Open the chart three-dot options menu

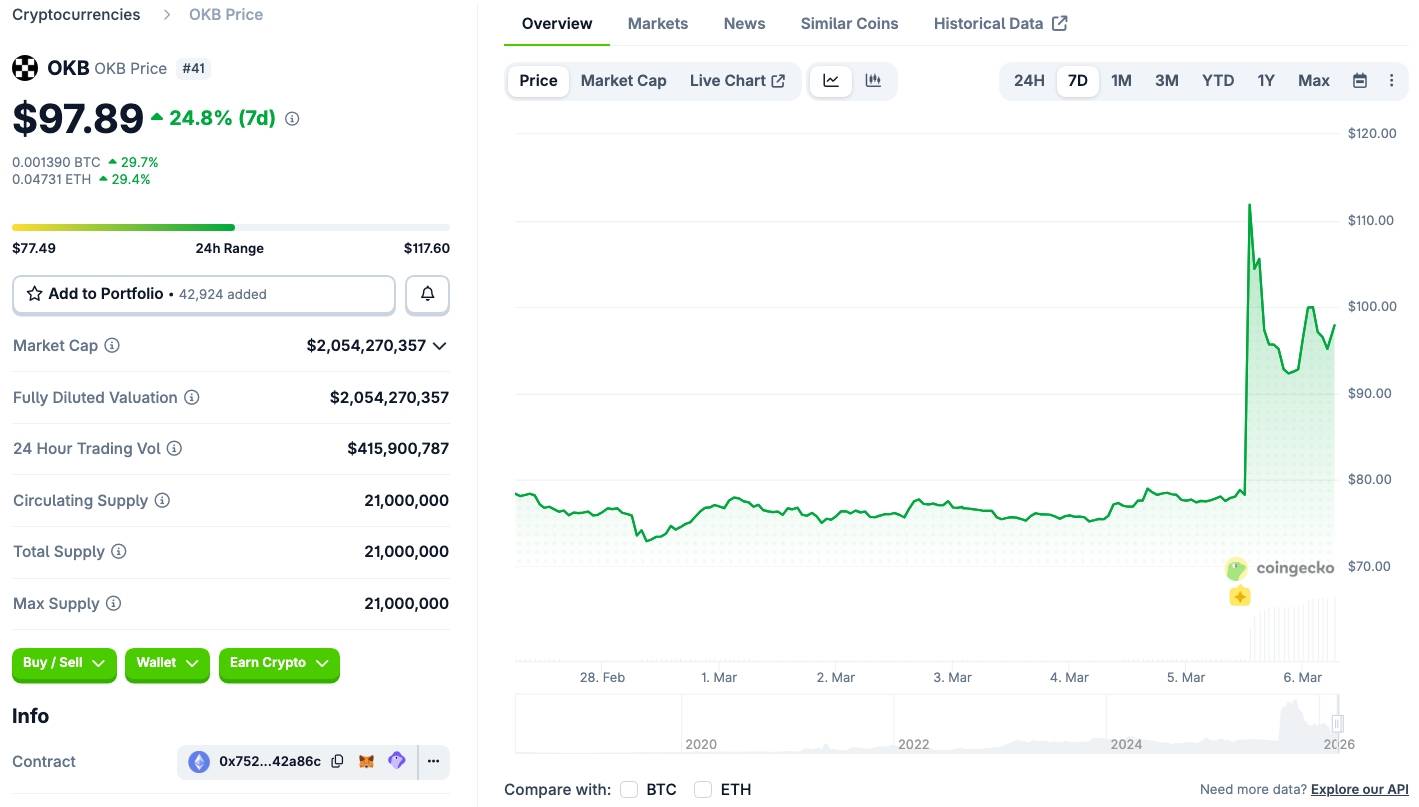point(1391,80)
